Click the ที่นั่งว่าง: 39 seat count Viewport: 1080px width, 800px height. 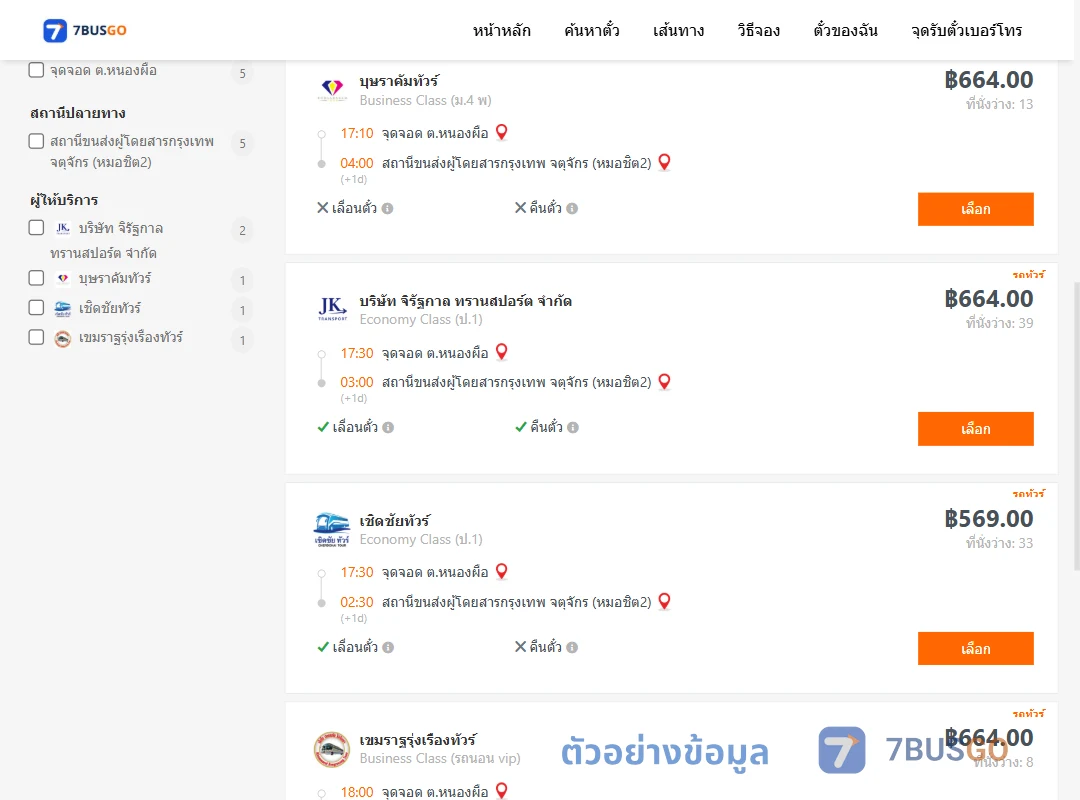click(999, 323)
